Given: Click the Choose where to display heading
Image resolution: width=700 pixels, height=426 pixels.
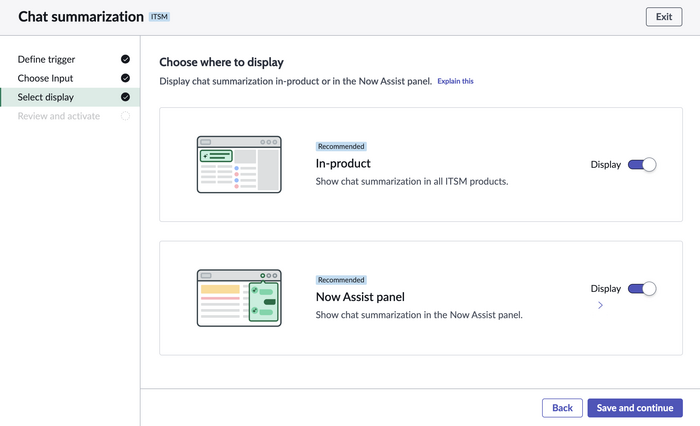Looking at the screenshot, I should [221, 62].
